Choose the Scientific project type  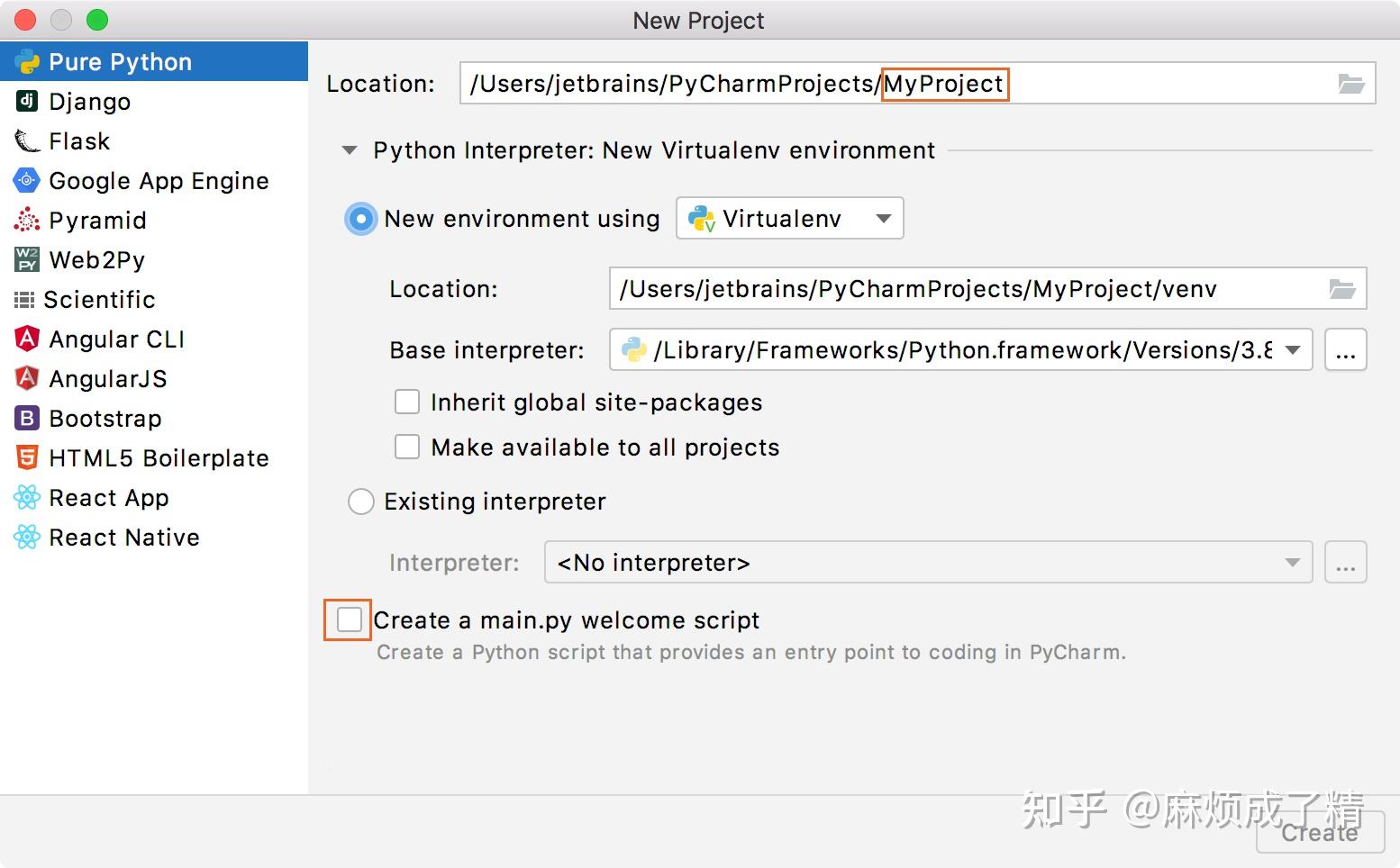point(99,299)
